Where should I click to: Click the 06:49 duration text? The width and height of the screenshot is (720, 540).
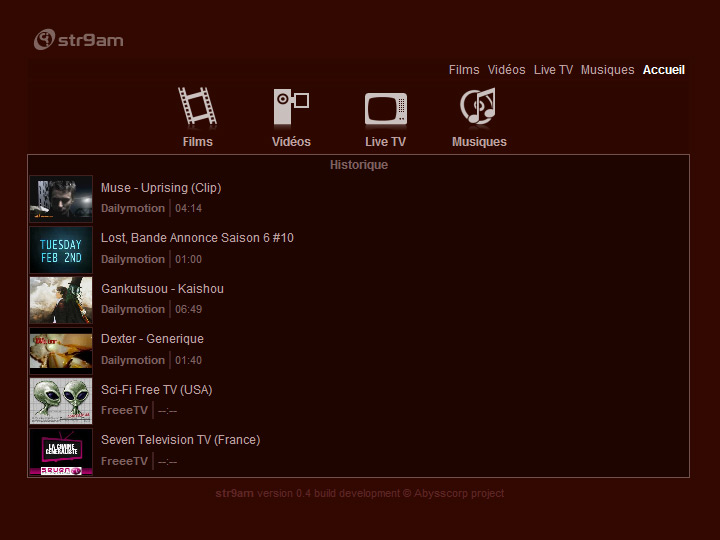(188, 309)
